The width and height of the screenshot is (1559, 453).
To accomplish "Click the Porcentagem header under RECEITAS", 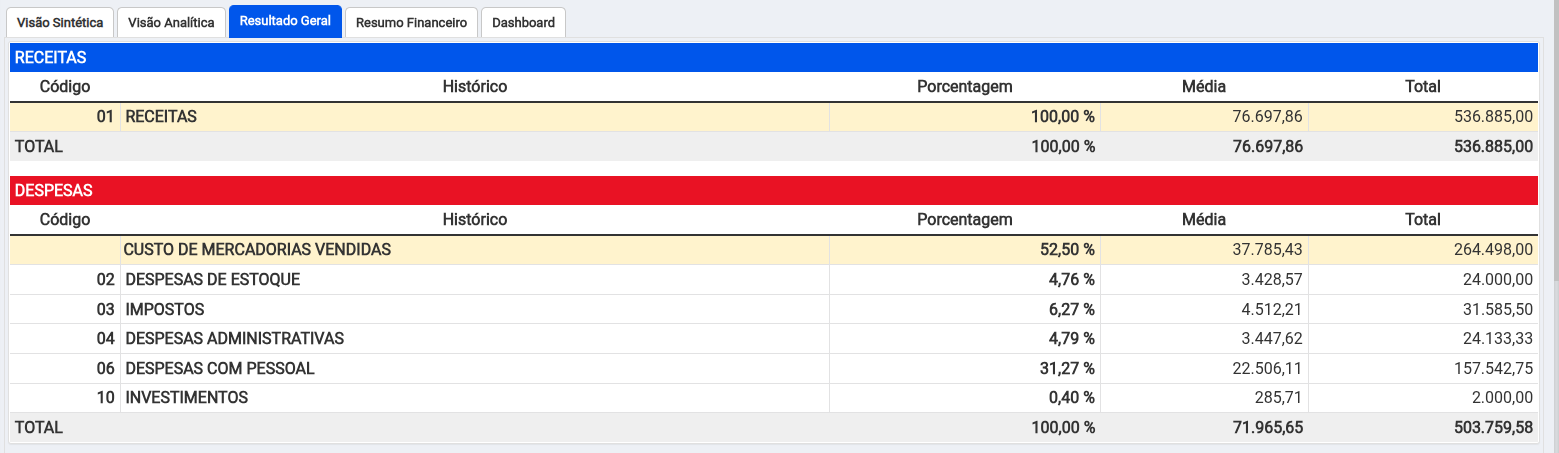I will click(x=964, y=87).
